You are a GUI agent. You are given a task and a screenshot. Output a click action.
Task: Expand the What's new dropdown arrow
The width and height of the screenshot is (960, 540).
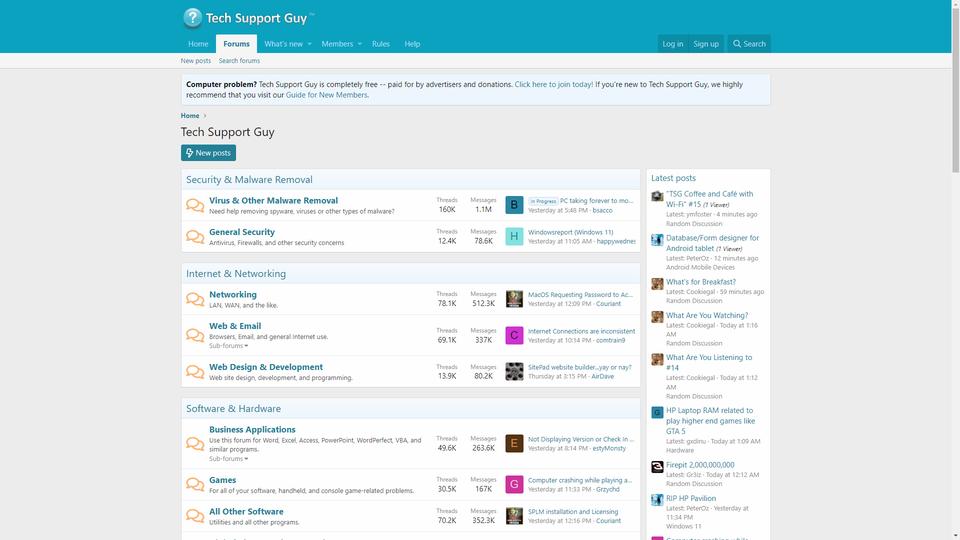(309, 44)
